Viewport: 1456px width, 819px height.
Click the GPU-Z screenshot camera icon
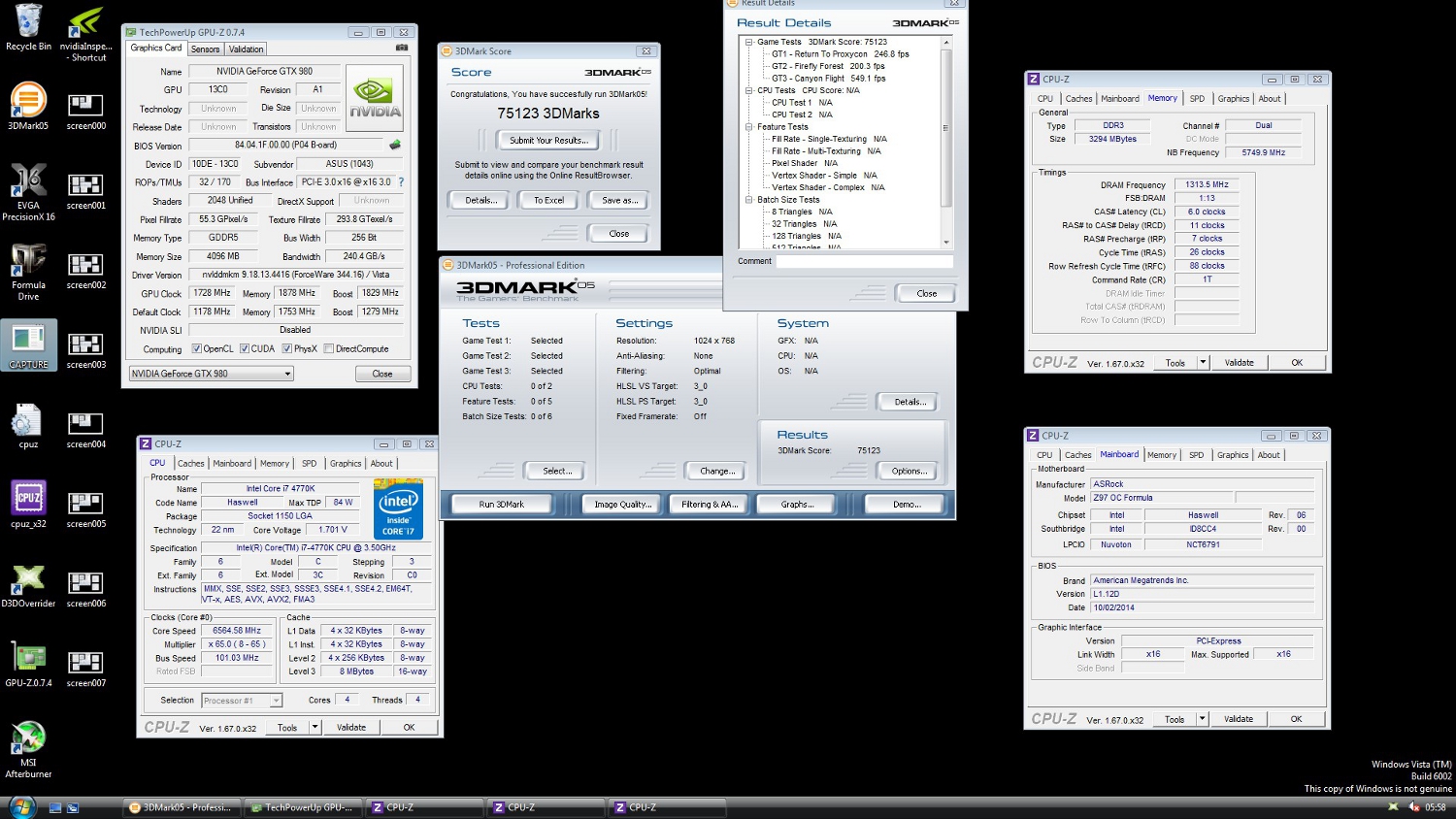[x=402, y=48]
